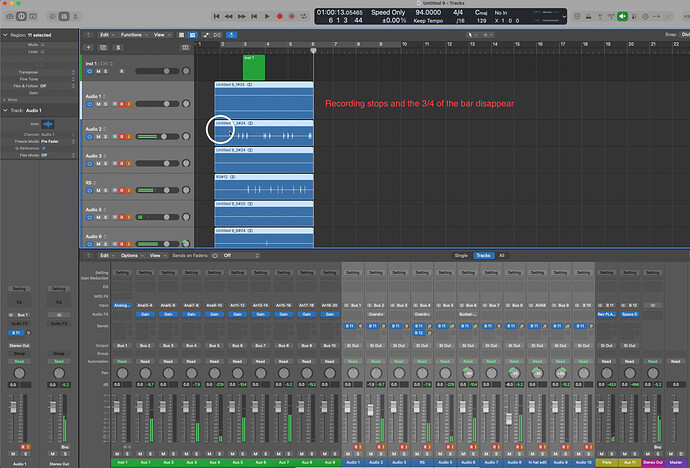Show Smart Controls using the dial icon
This screenshot has width=690, height=468.
tap(52, 16)
